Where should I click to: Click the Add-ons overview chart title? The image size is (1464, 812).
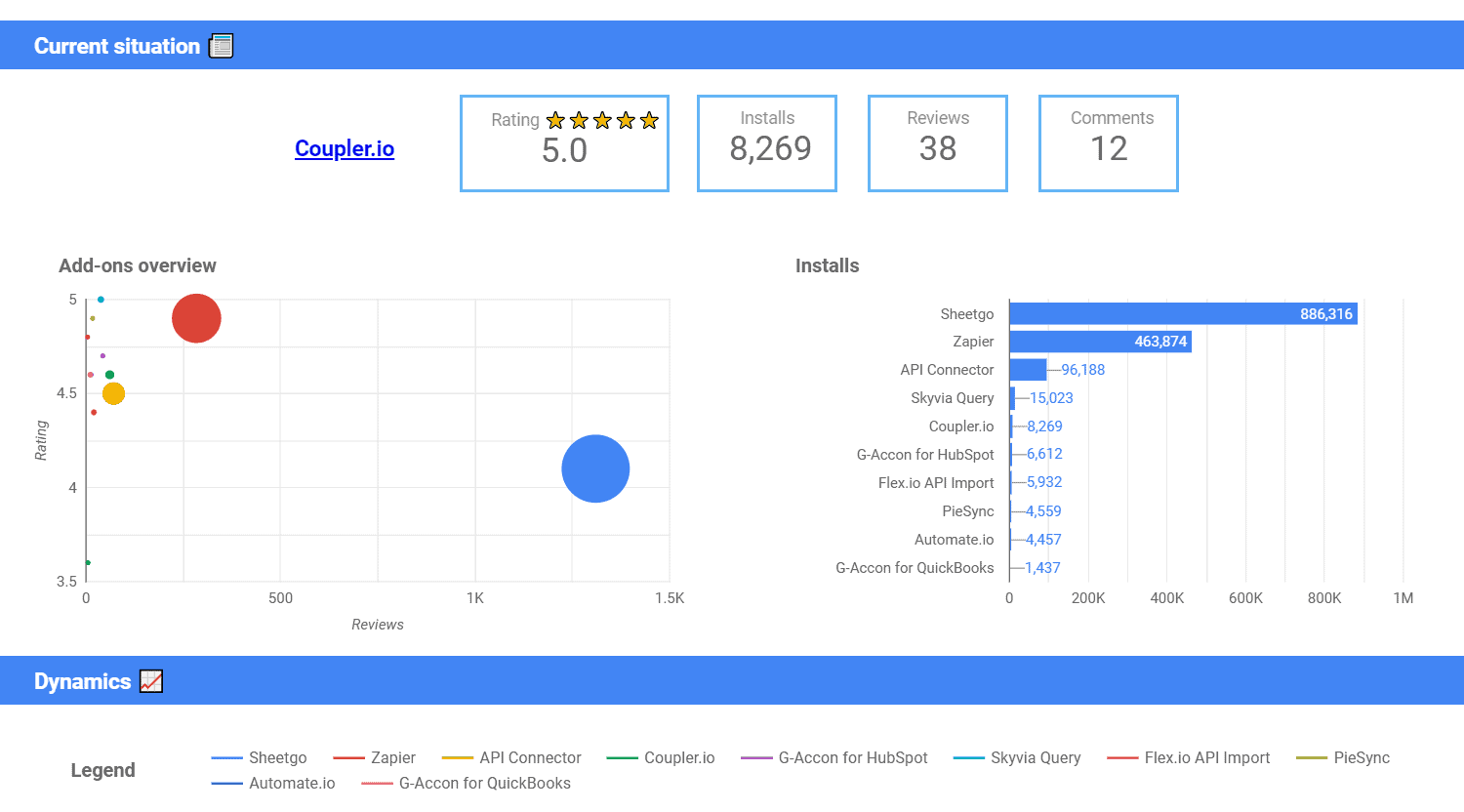click(x=138, y=265)
